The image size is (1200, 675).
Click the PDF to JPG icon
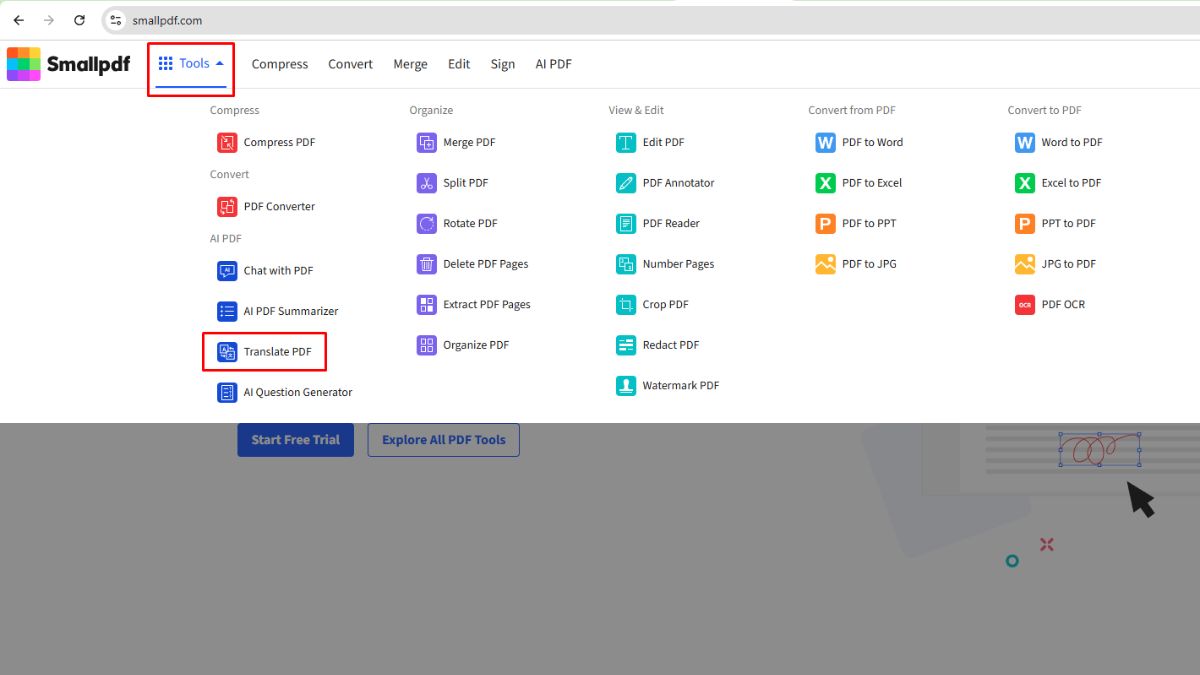pyautogui.click(x=825, y=264)
